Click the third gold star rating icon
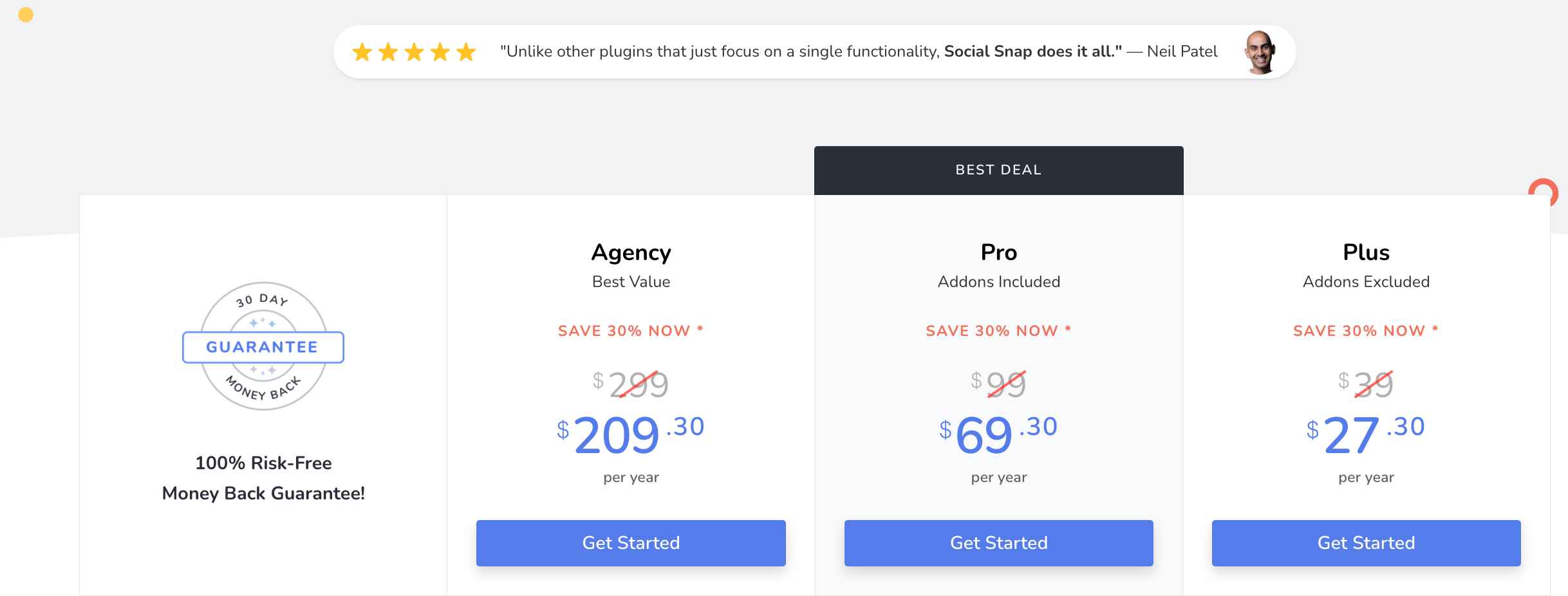The height and width of the screenshot is (596, 1568). coord(414,51)
